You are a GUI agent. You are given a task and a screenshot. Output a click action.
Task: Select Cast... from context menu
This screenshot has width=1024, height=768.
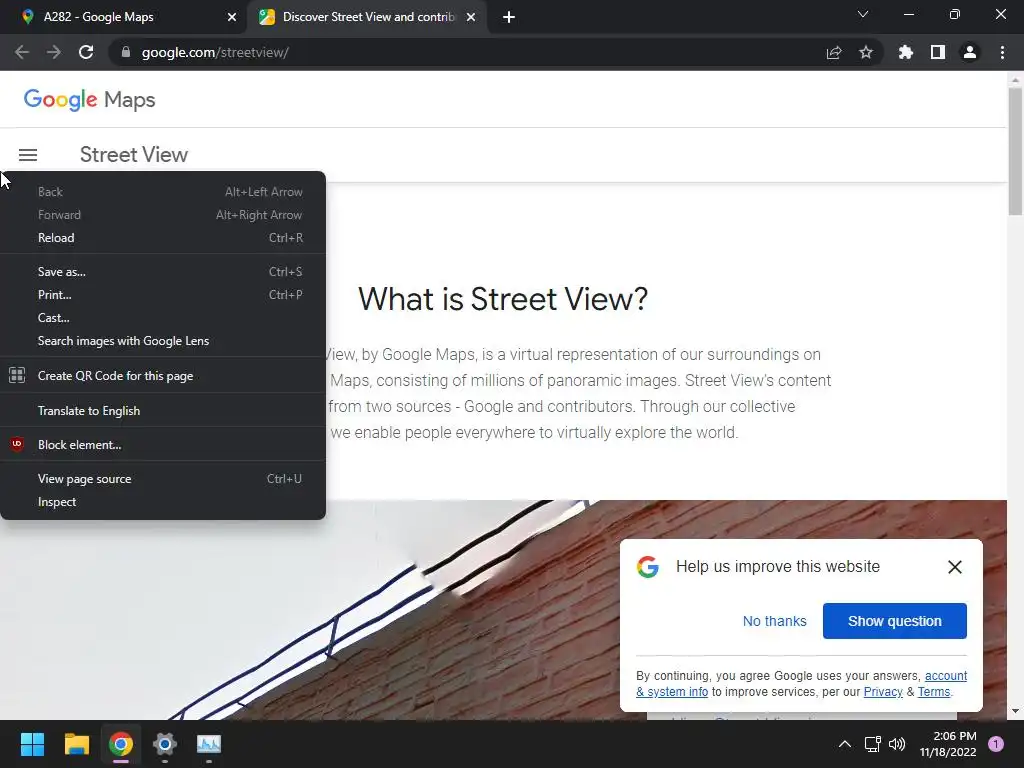point(163,318)
